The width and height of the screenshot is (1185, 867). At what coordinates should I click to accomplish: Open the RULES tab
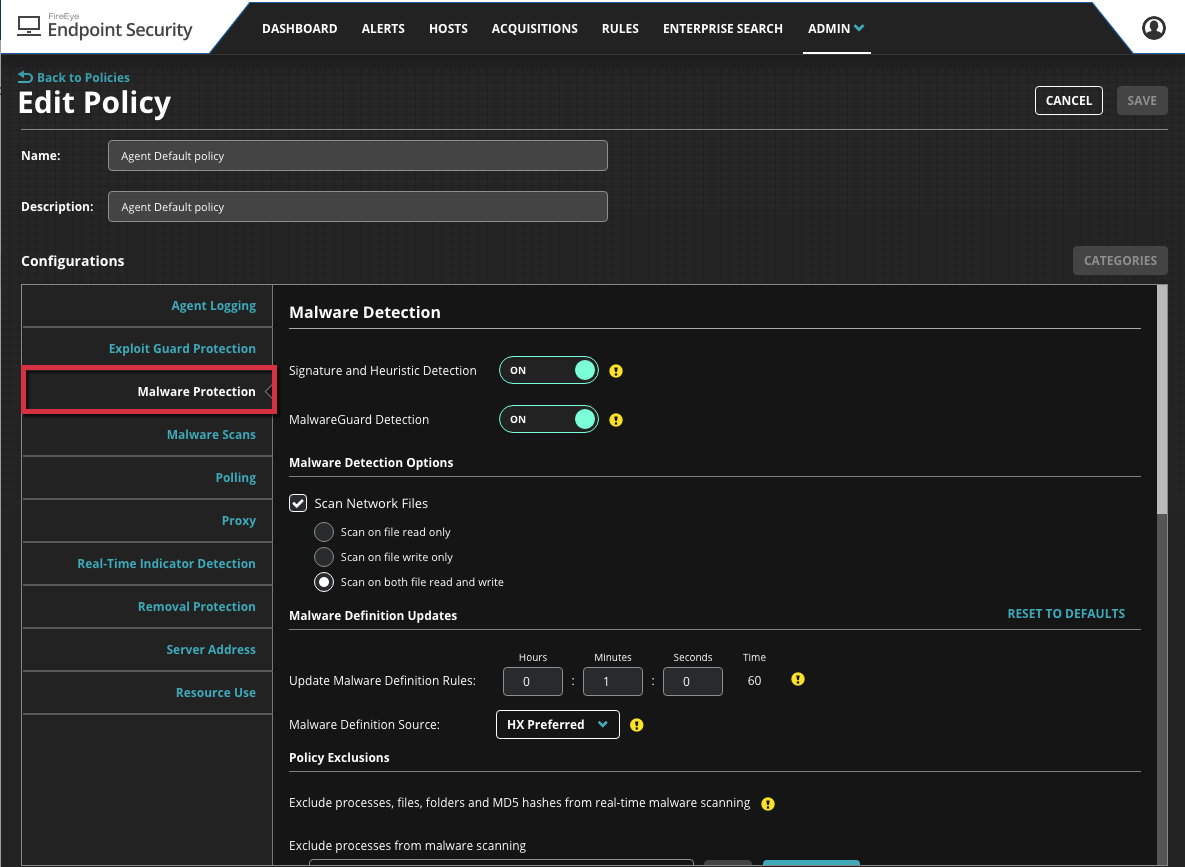[x=620, y=29]
